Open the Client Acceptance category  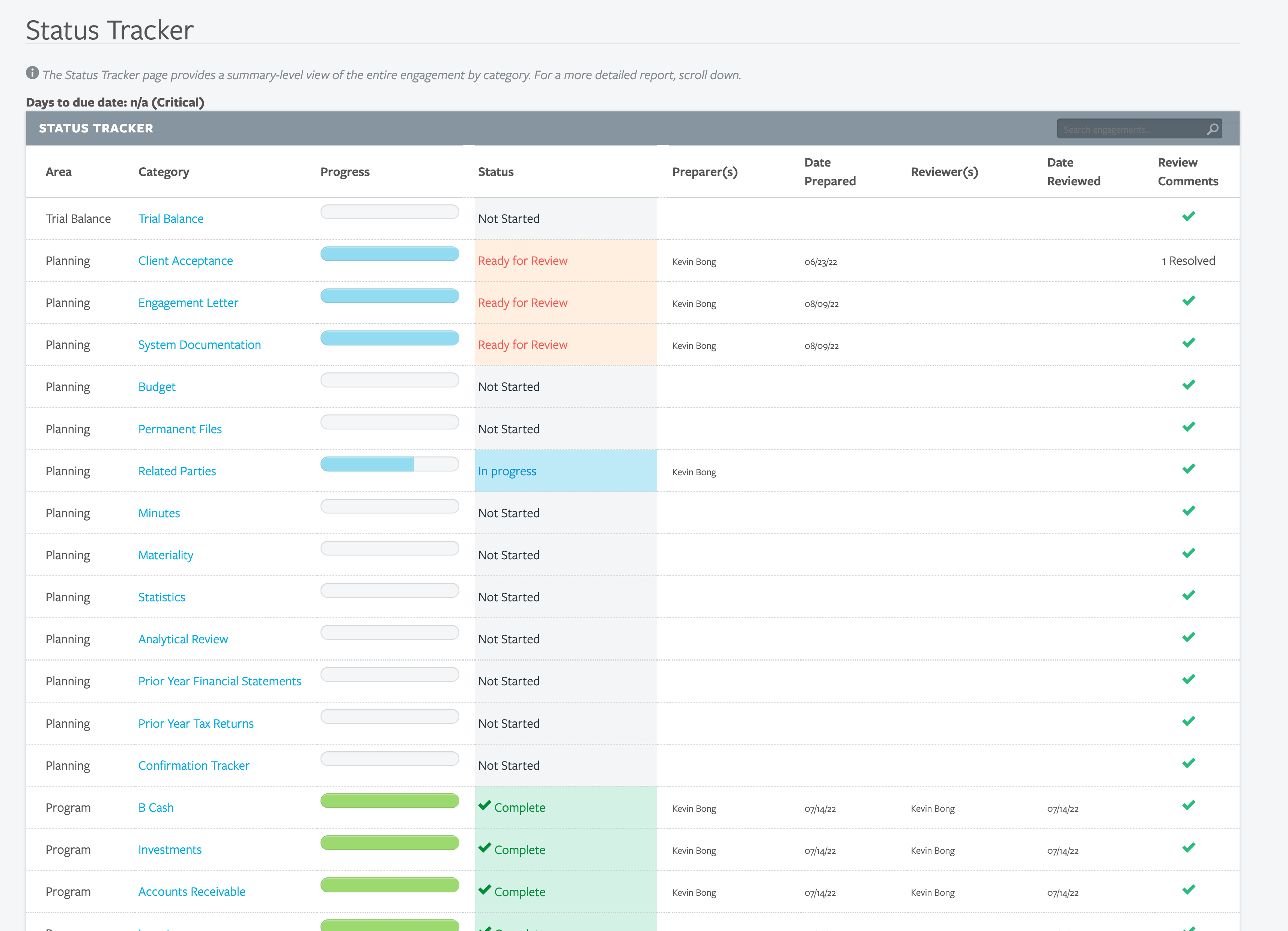point(185,260)
